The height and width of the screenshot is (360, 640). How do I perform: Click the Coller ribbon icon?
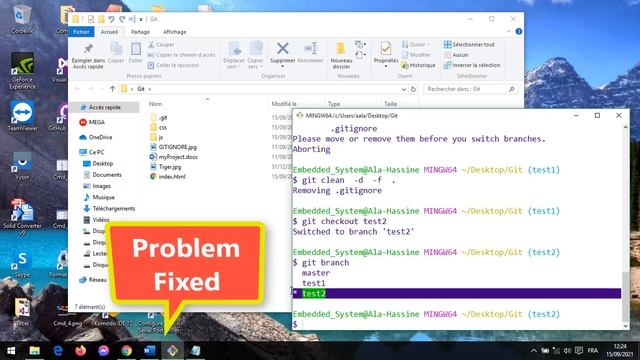point(136,49)
